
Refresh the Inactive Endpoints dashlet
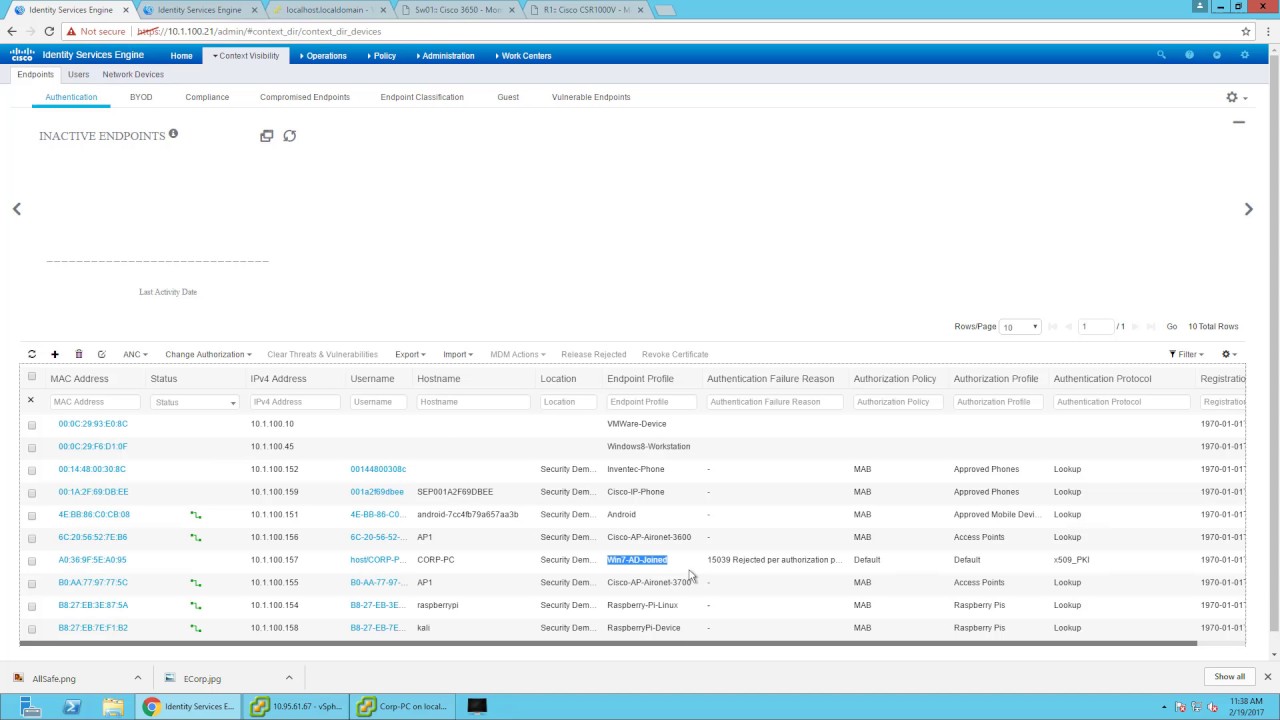pyautogui.click(x=290, y=136)
